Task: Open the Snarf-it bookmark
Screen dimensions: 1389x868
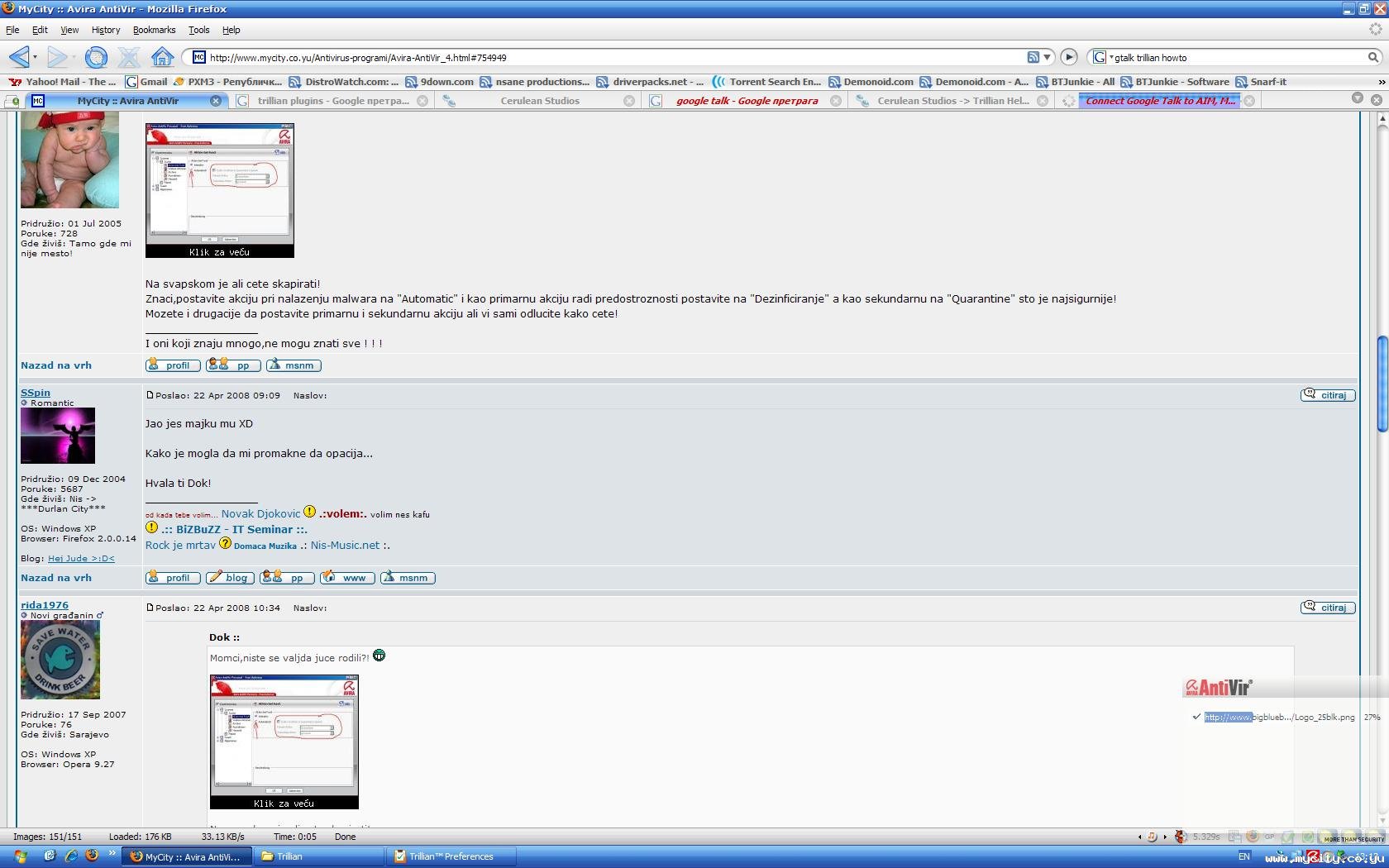Action: (x=1261, y=82)
